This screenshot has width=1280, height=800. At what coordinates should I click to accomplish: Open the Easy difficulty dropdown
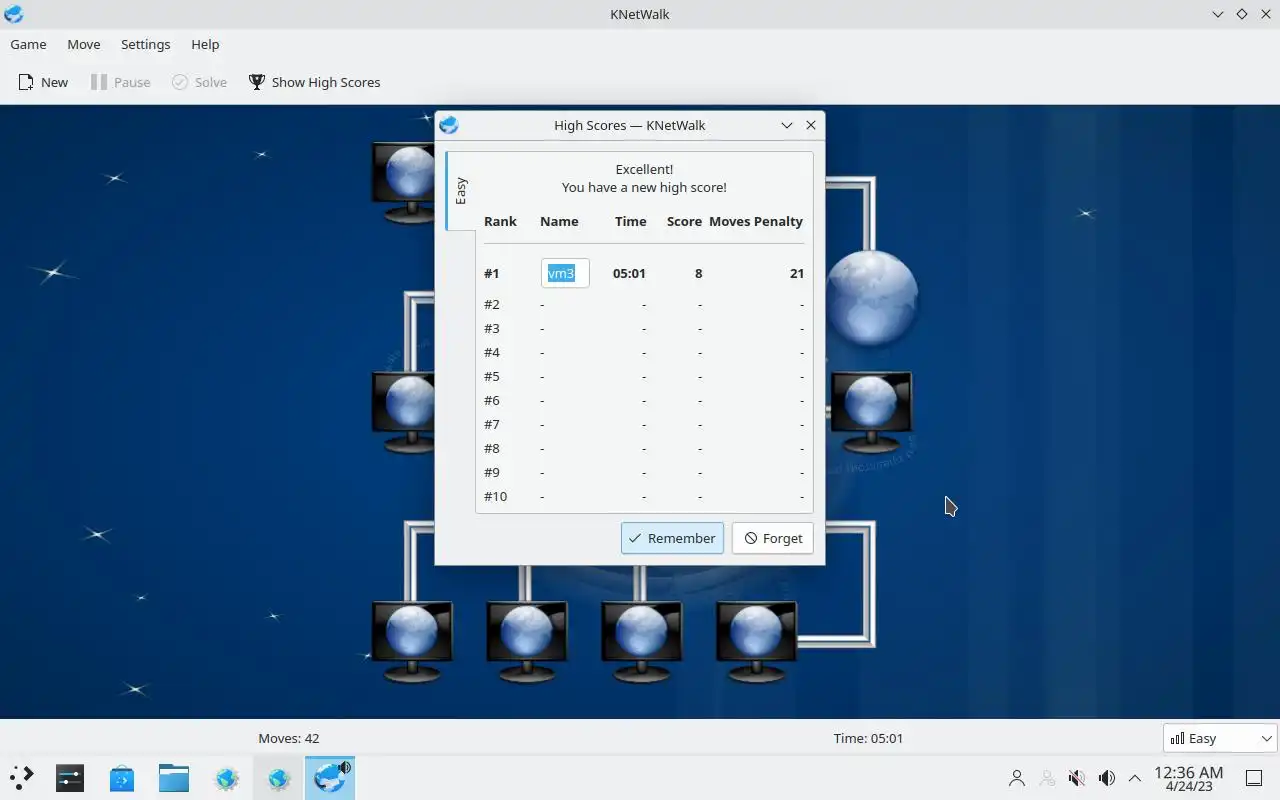[x=1220, y=738]
